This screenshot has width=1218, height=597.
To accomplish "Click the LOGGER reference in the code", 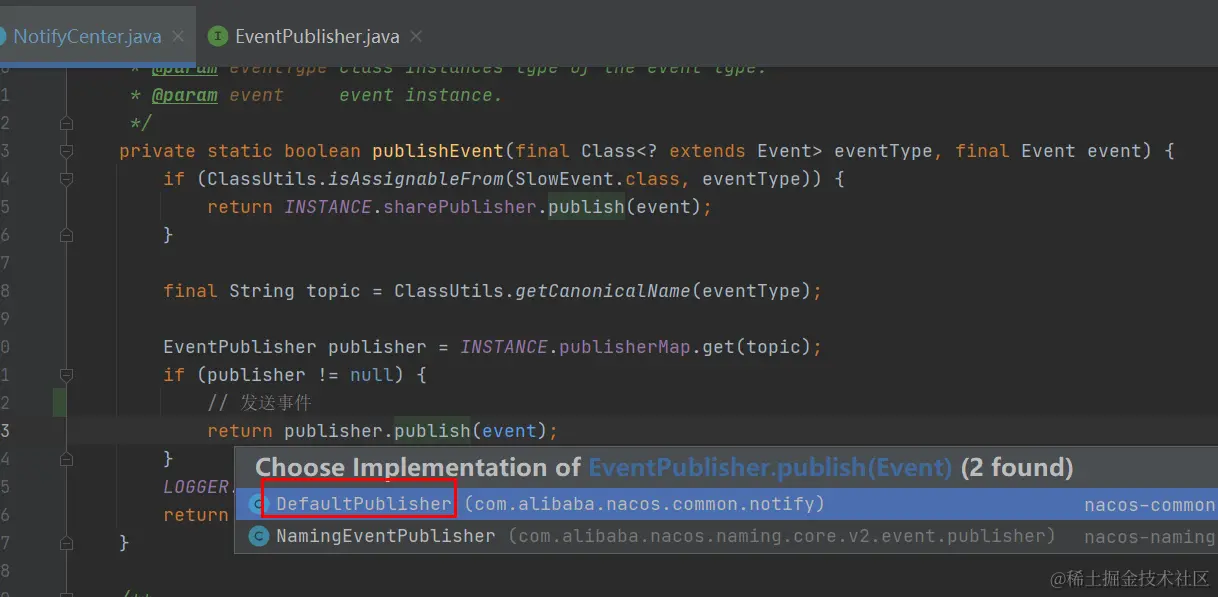I will coord(197,487).
